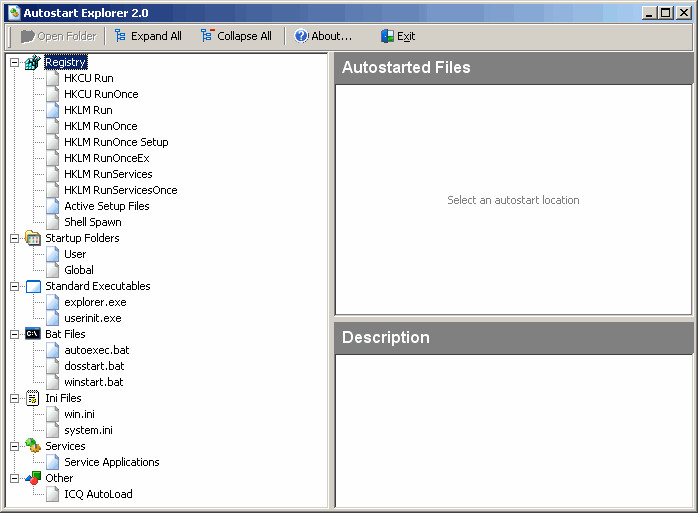Collapse the Ini Files node
698x513 pixels.
[x=15, y=398]
